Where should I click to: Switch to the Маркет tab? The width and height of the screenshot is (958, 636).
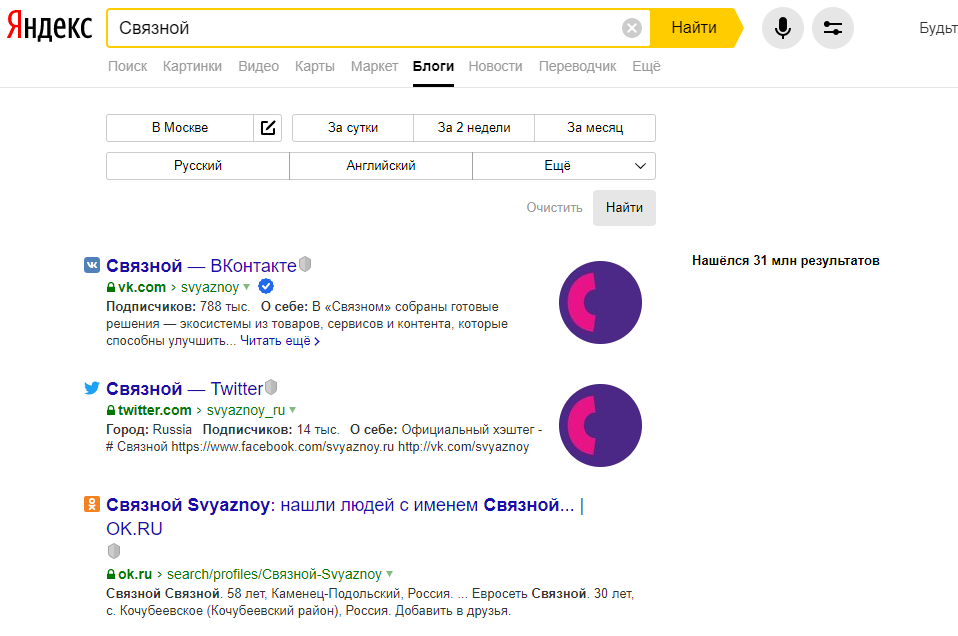tap(375, 66)
